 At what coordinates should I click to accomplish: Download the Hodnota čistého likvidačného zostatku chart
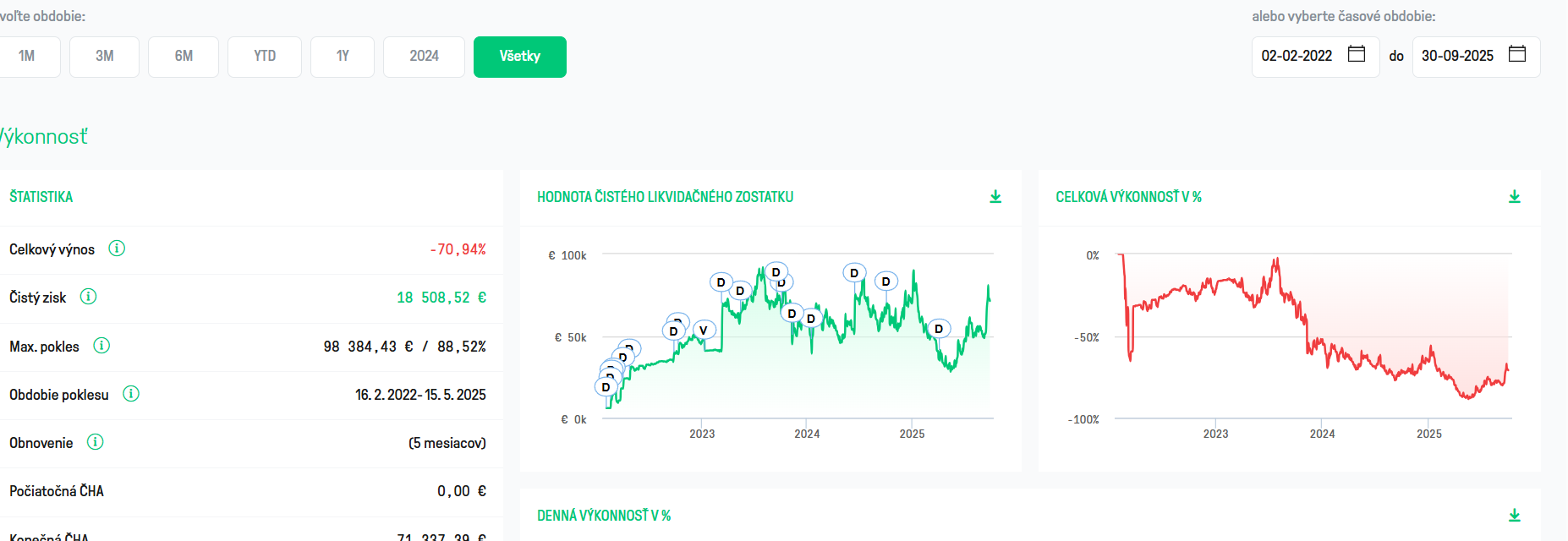995,197
